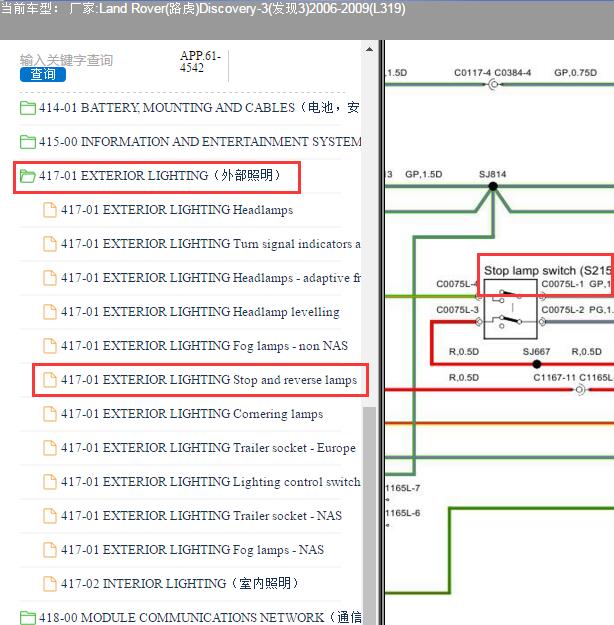Click document icon beside Lighting control switch
The width and height of the screenshot is (614, 625).
click(x=49, y=482)
